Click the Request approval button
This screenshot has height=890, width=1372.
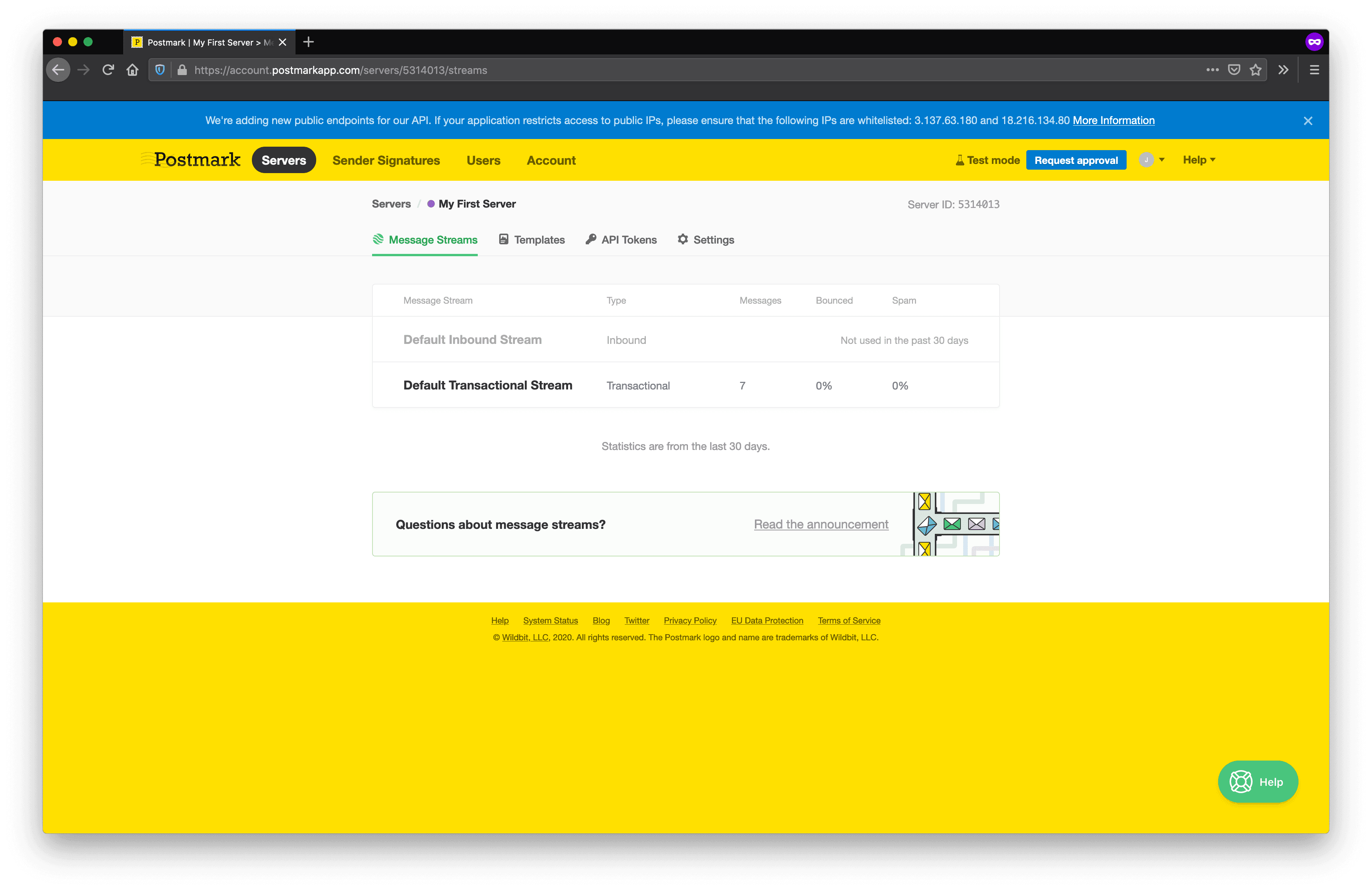tap(1076, 160)
